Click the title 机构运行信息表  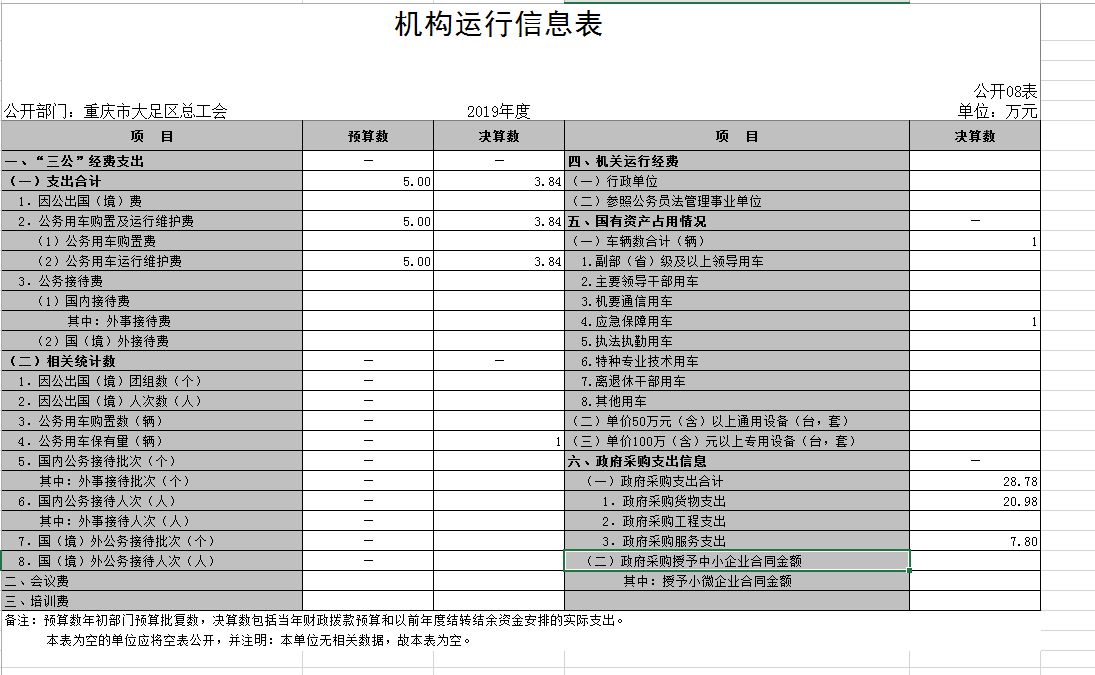click(498, 24)
